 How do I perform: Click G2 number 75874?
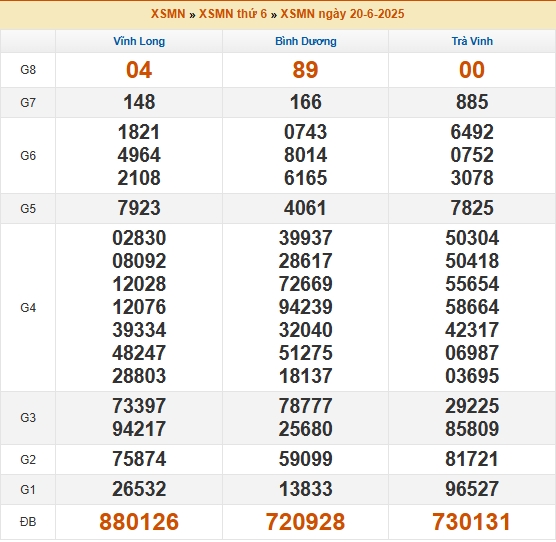pyautogui.click(x=139, y=459)
